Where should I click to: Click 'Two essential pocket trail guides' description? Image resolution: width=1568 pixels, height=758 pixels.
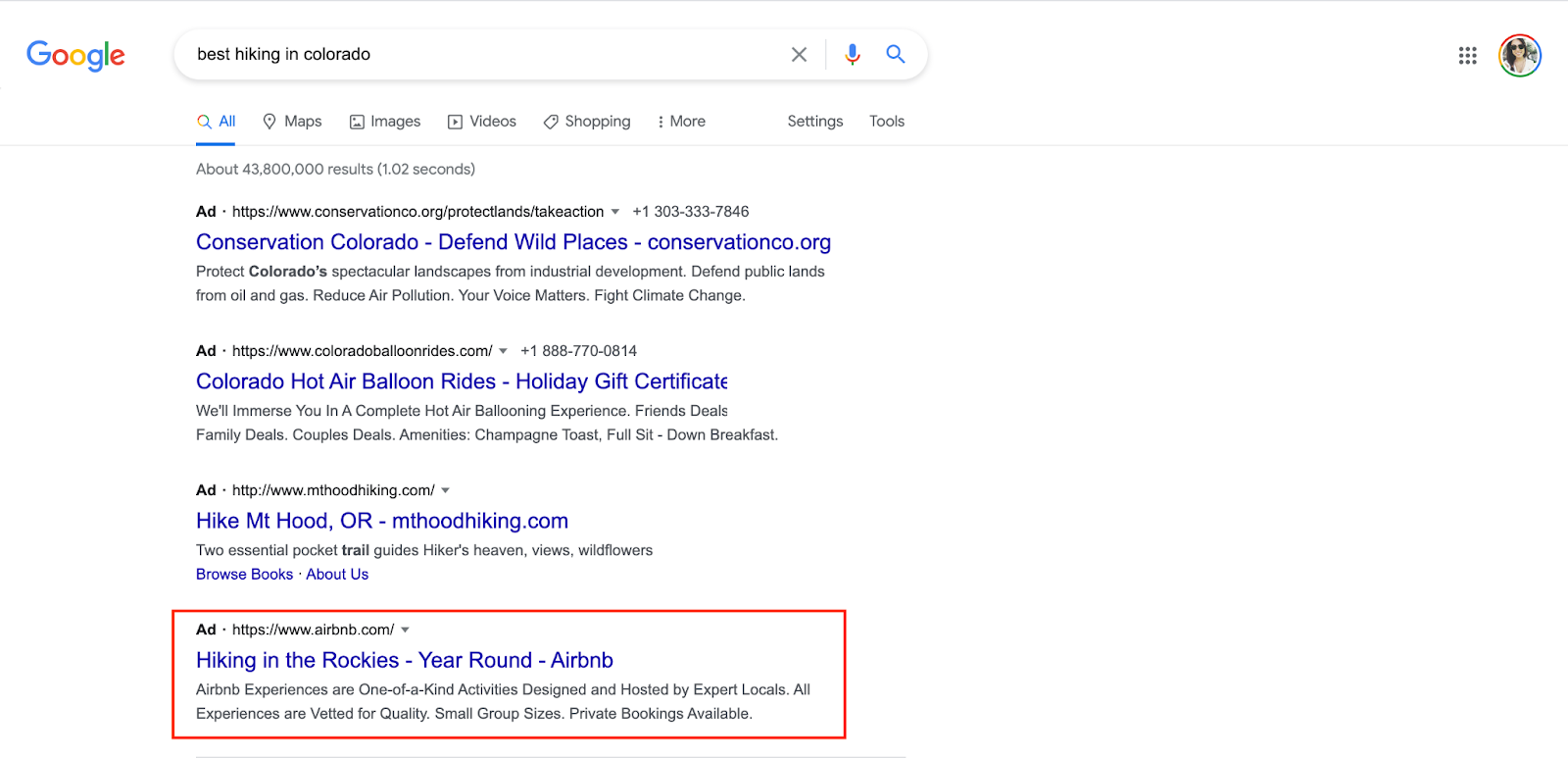pyautogui.click(x=424, y=551)
